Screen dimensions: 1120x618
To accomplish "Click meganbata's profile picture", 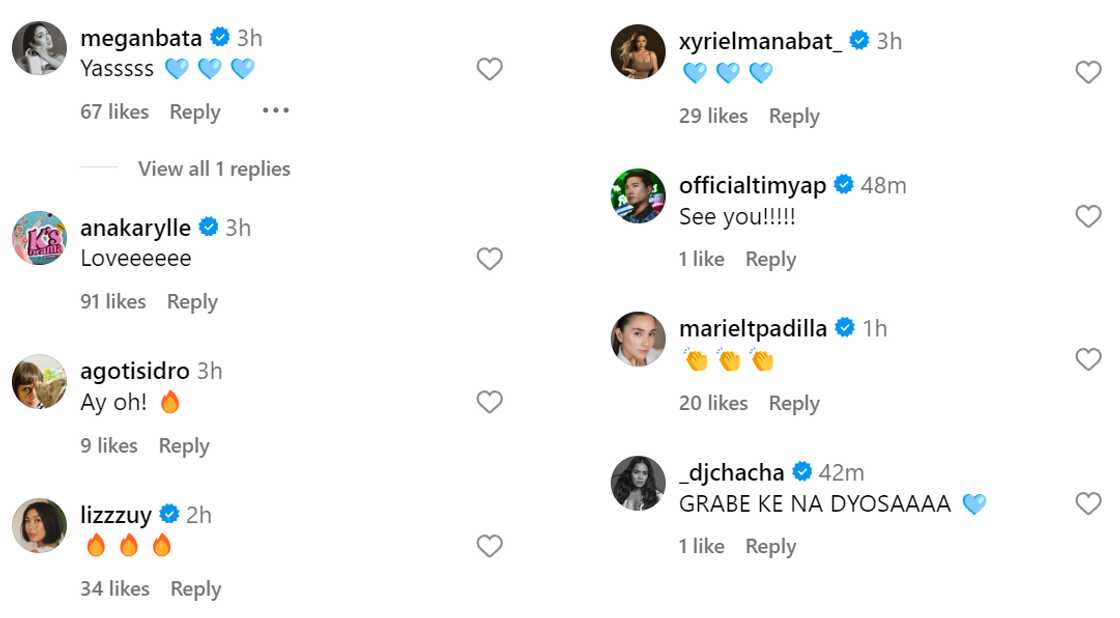I will 38,48.
